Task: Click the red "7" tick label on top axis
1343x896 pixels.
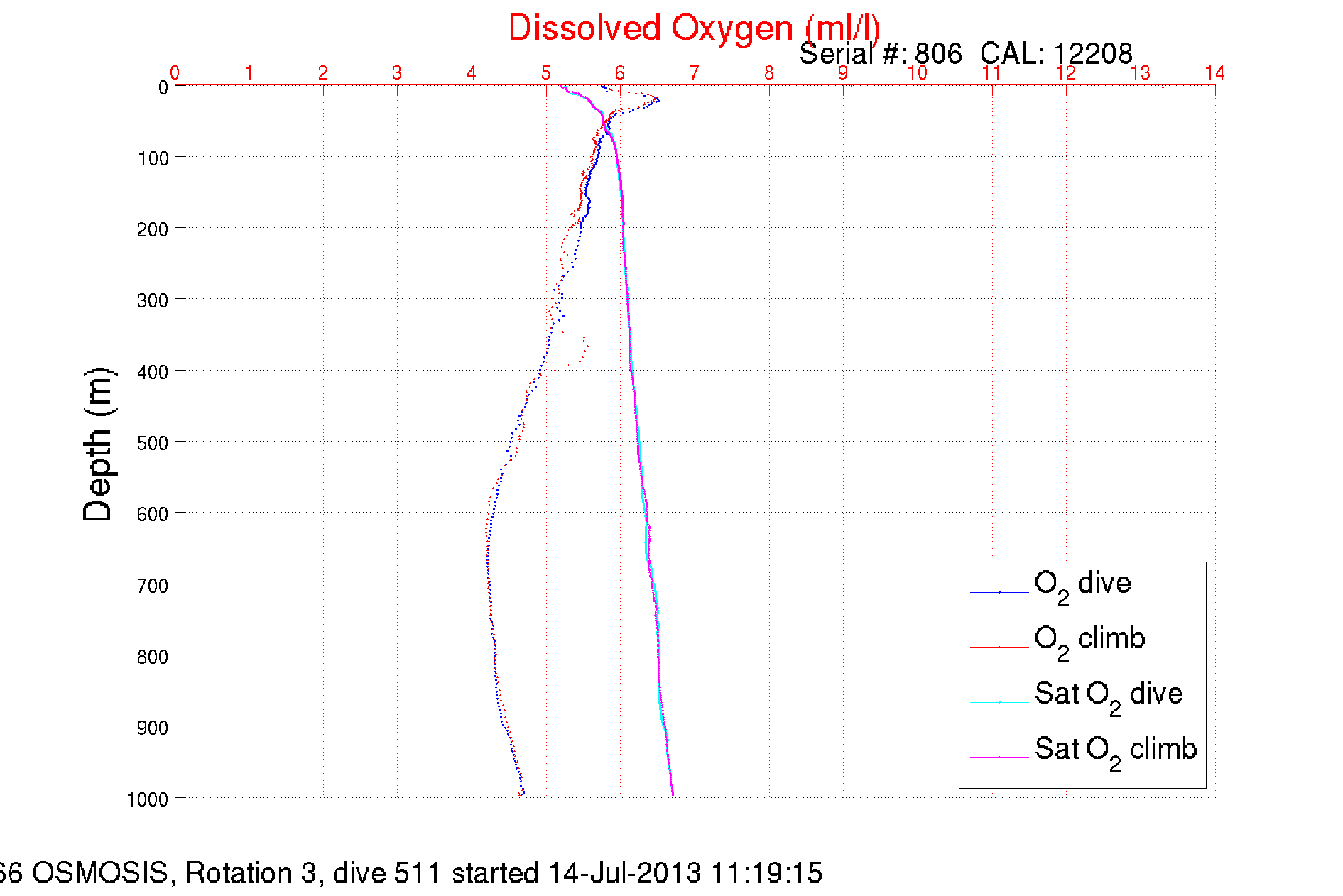Action: (x=694, y=72)
